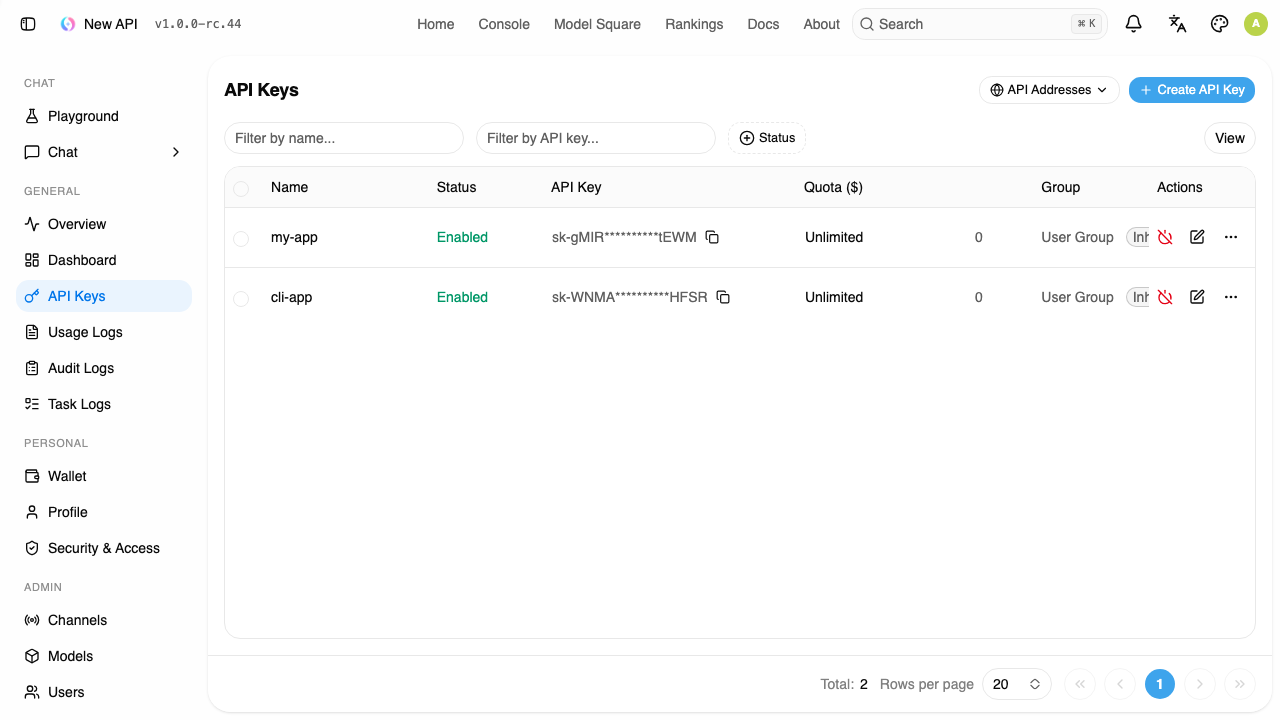Open the View columns menu

[x=1230, y=138]
